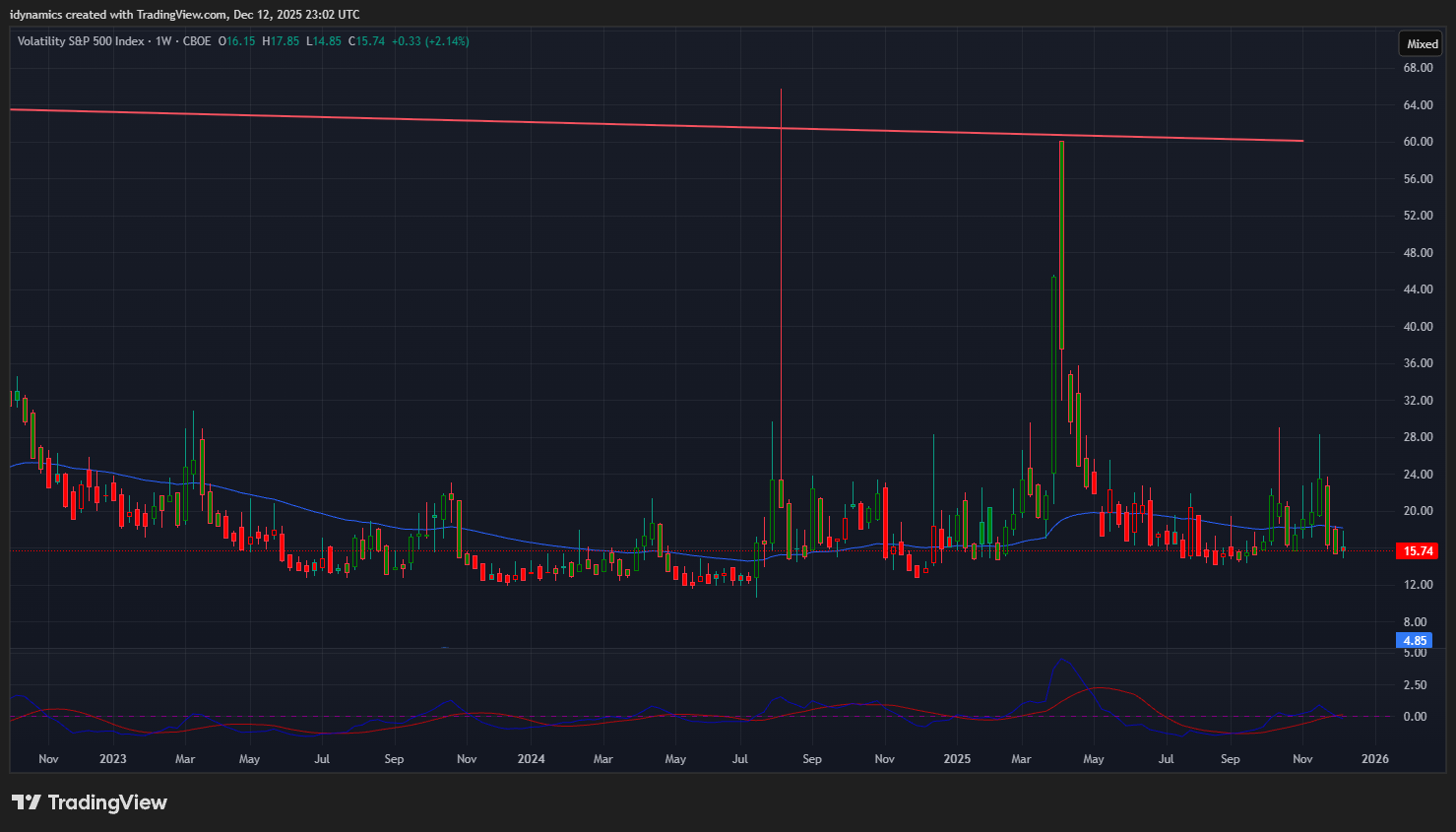
Task: Click the 2025 label on the time axis
Action: pos(957,759)
